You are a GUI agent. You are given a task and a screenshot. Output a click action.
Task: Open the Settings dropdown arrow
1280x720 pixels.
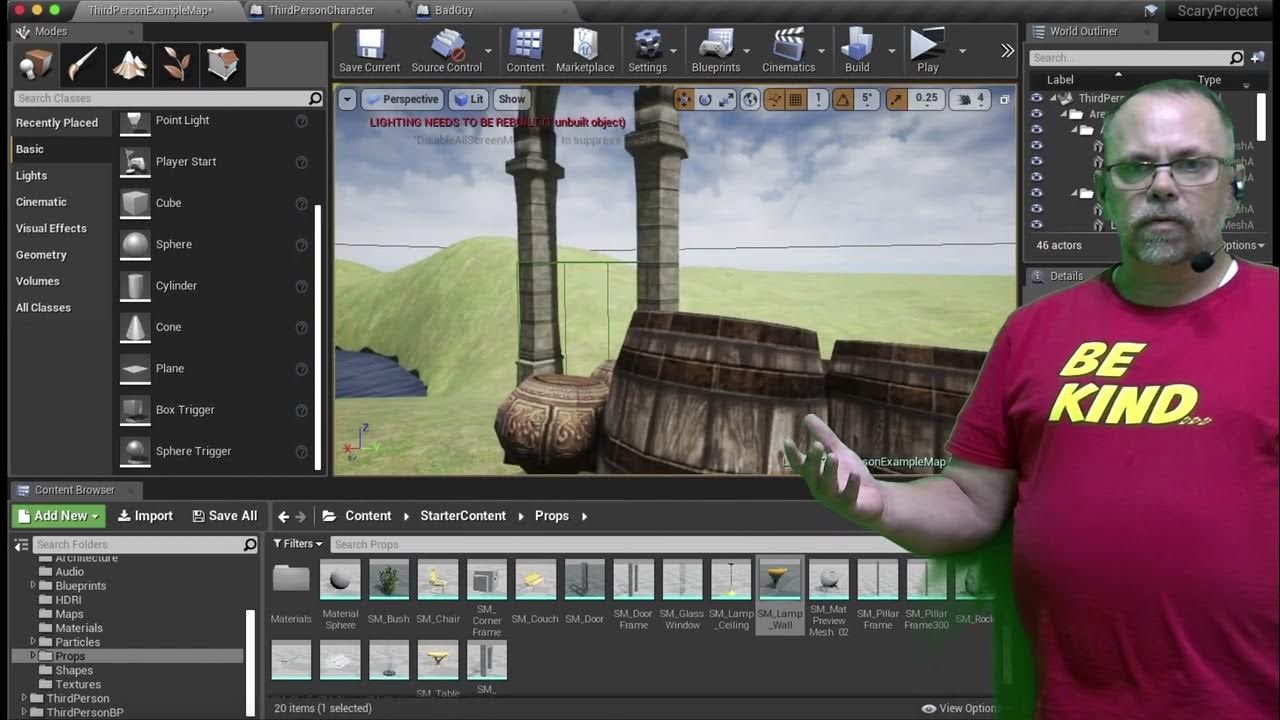[673, 50]
